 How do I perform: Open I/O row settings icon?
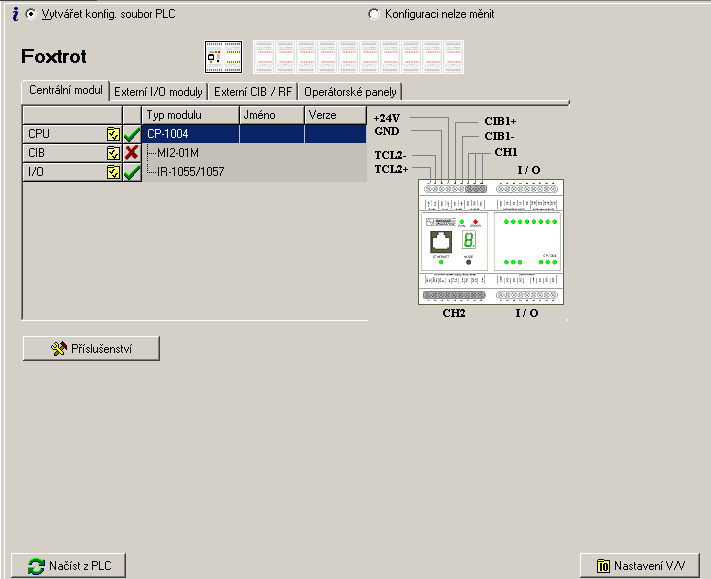(113, 172)
